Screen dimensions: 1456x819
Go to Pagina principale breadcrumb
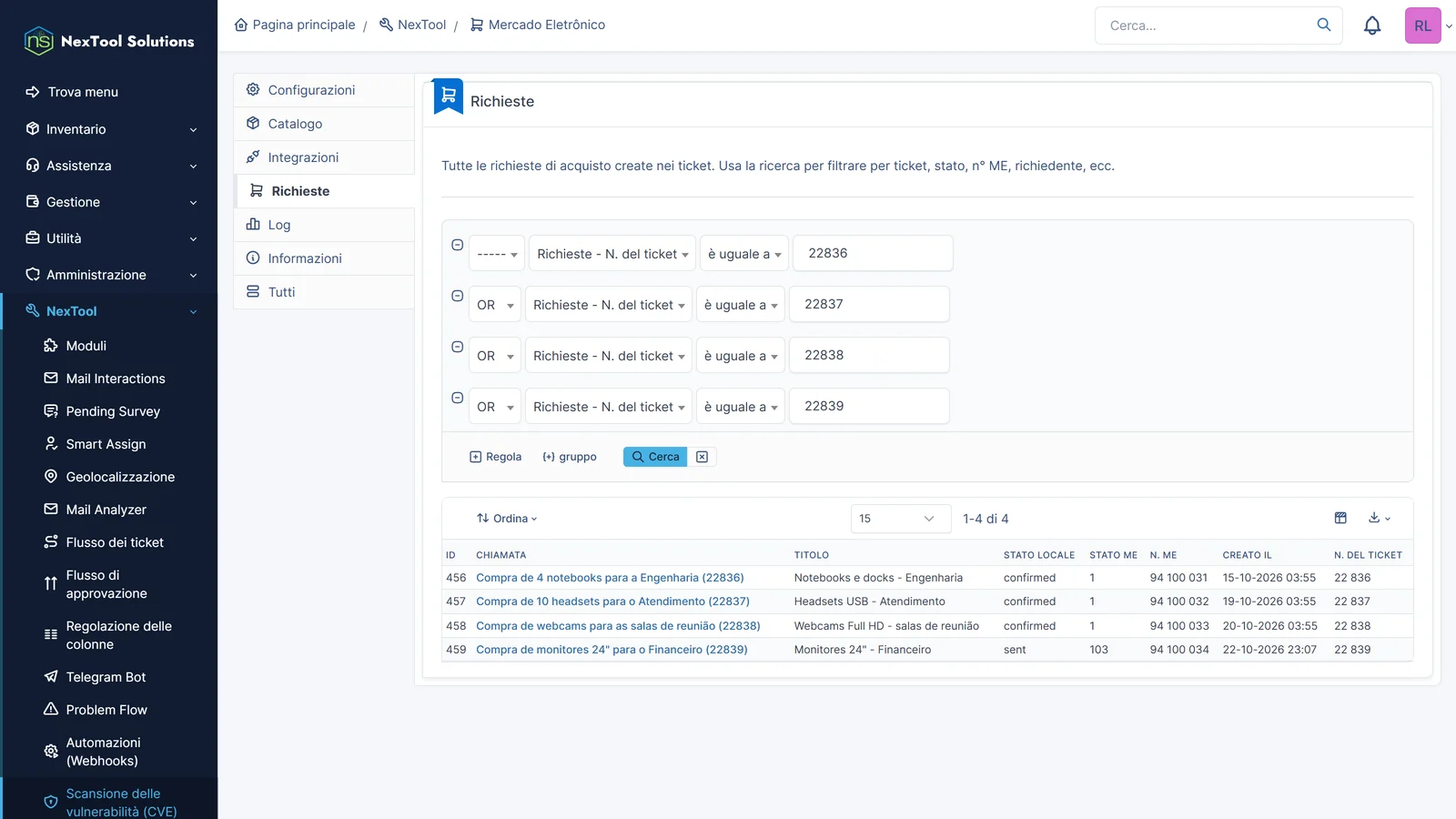tap(295, 25)
